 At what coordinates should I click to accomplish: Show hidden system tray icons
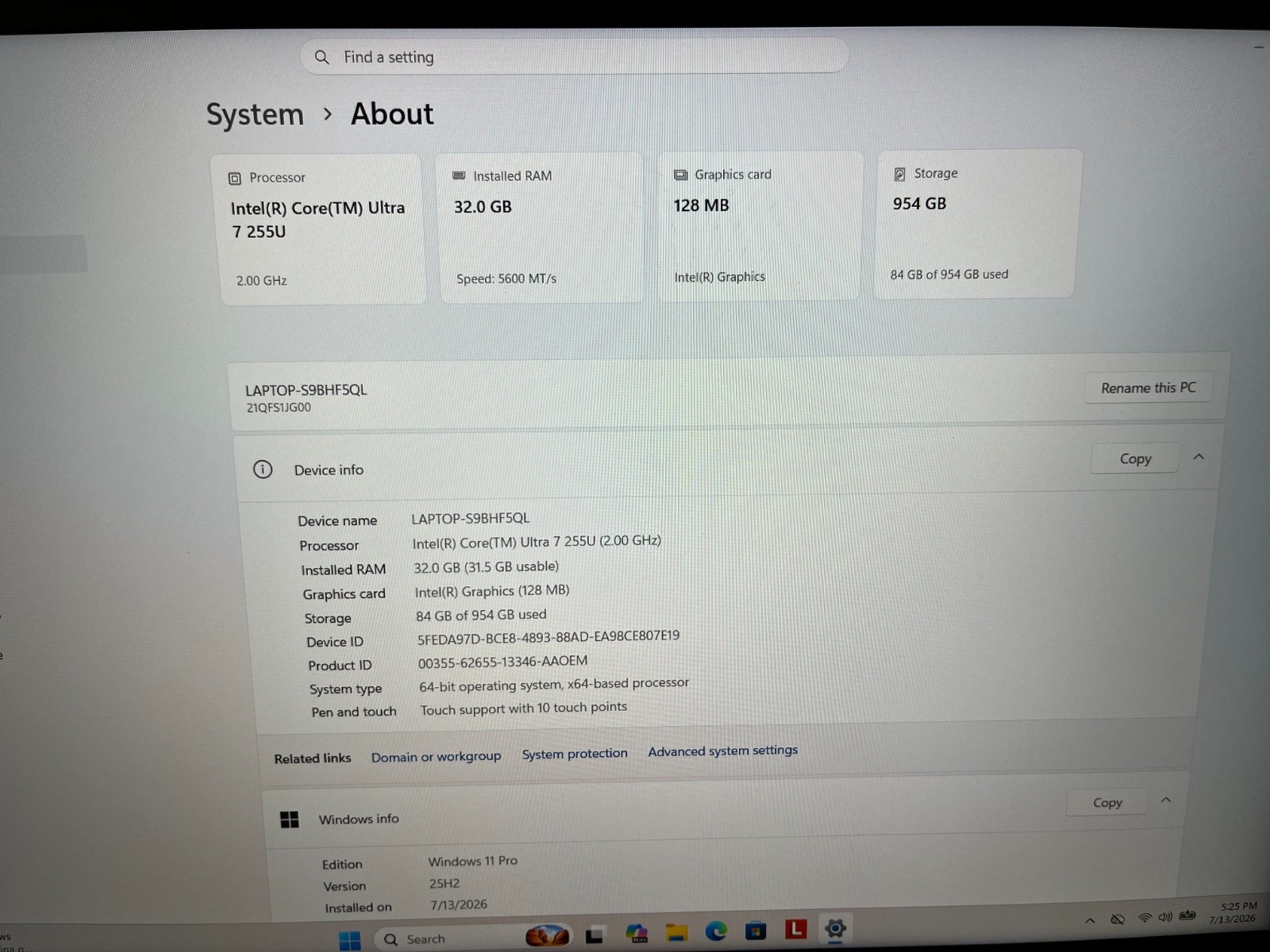[x=1090, y=920]
